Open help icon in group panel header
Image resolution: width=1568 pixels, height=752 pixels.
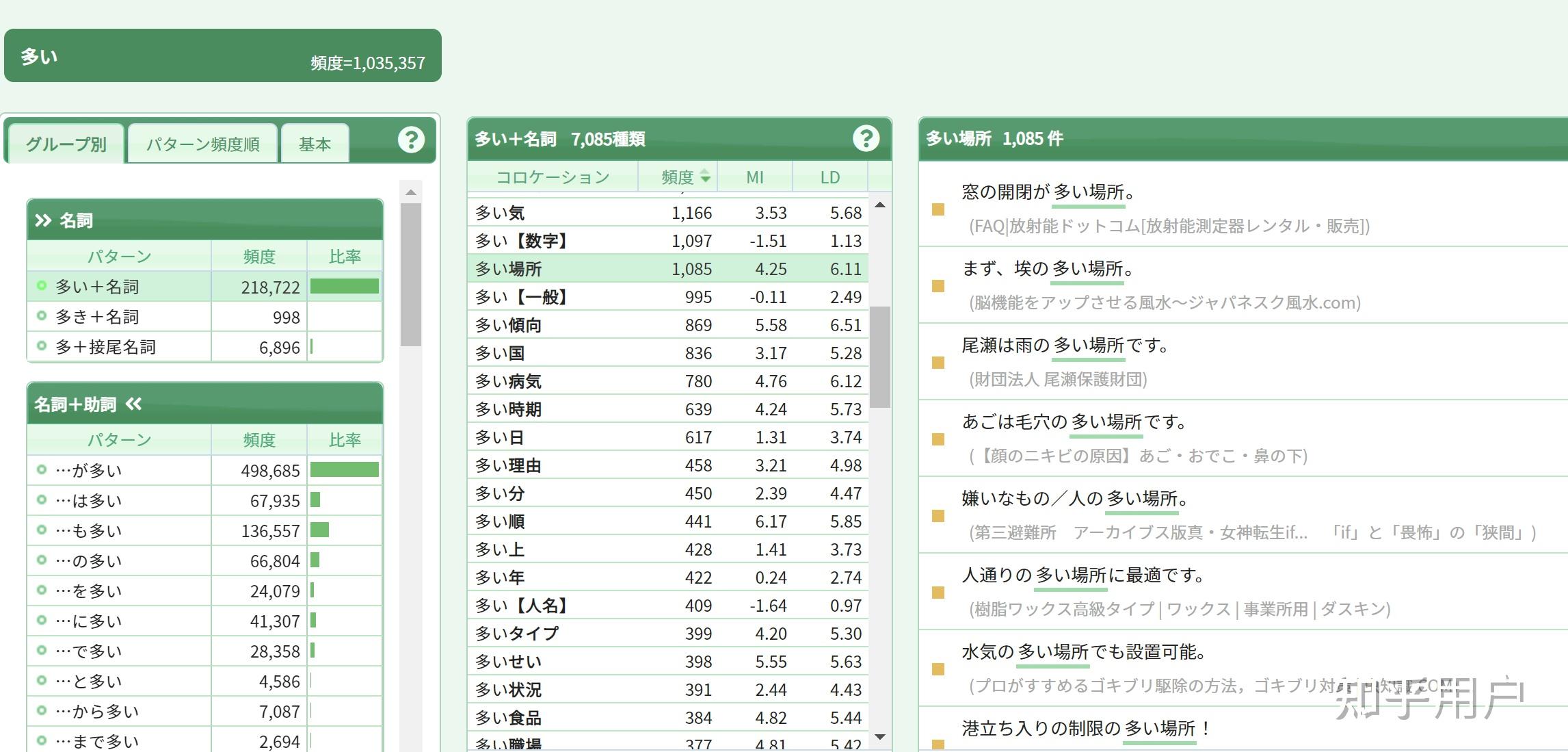[411, 140]
